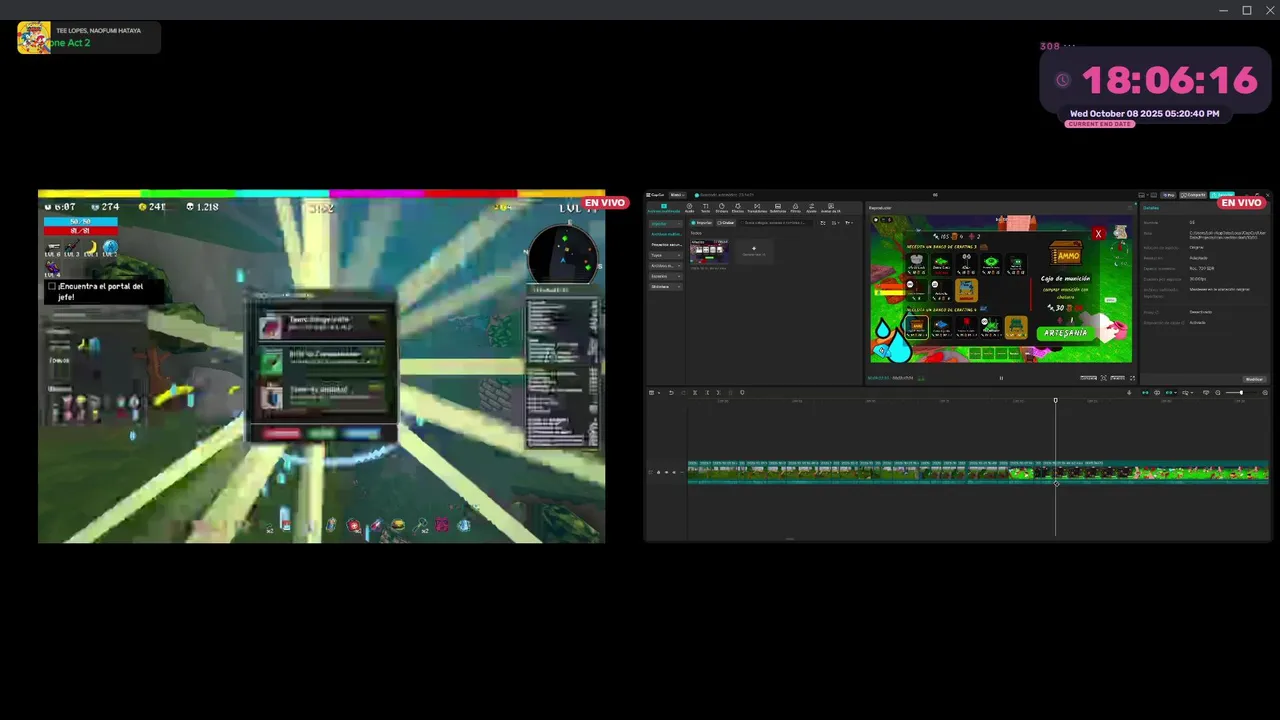The image size is (1280, 720).
Task: Click the rainbow progress bar above game
Action: [321, 193]
